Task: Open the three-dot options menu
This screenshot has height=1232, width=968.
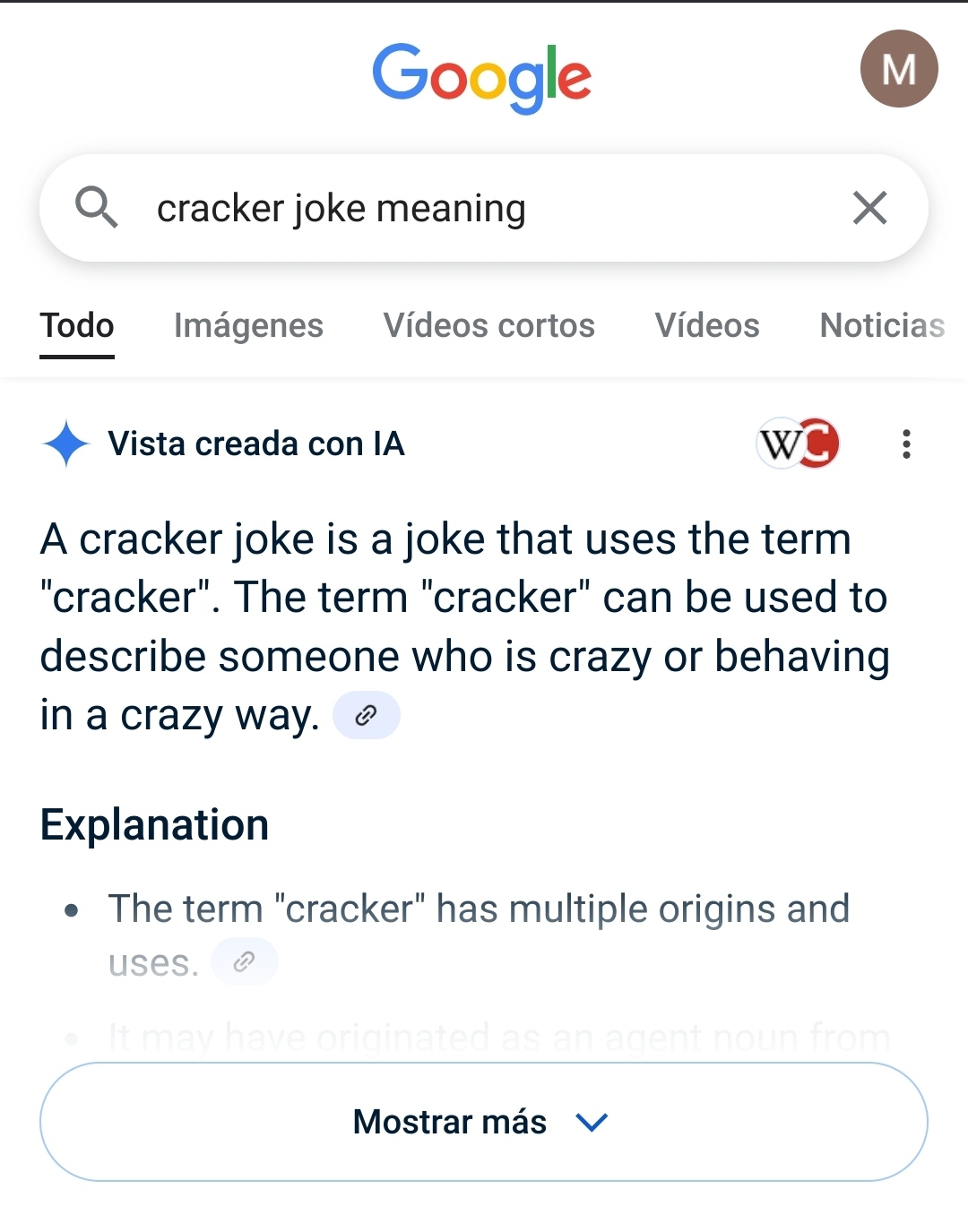Action: 906,444
